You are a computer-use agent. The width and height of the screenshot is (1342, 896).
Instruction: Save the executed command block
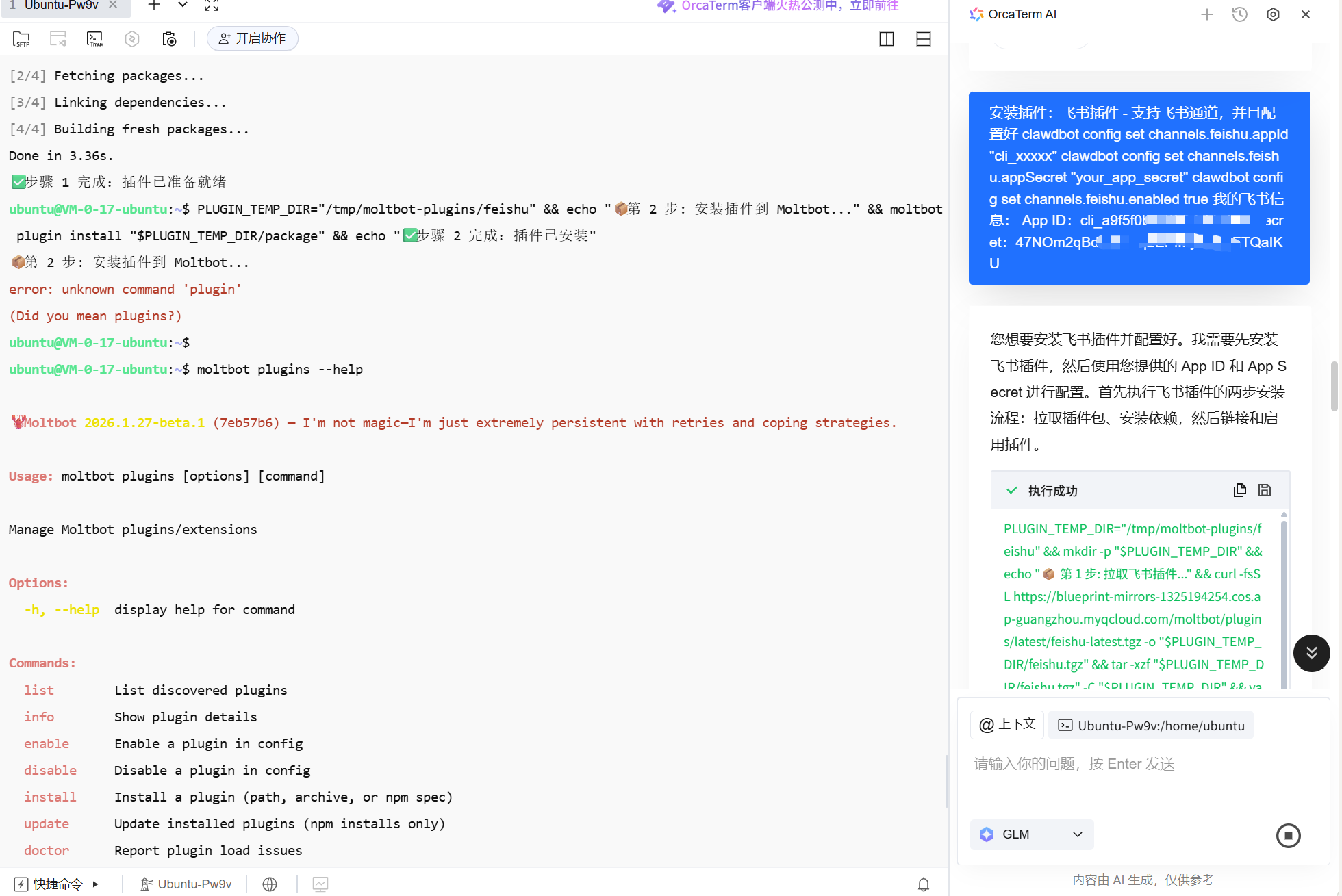coord(1265,490)
